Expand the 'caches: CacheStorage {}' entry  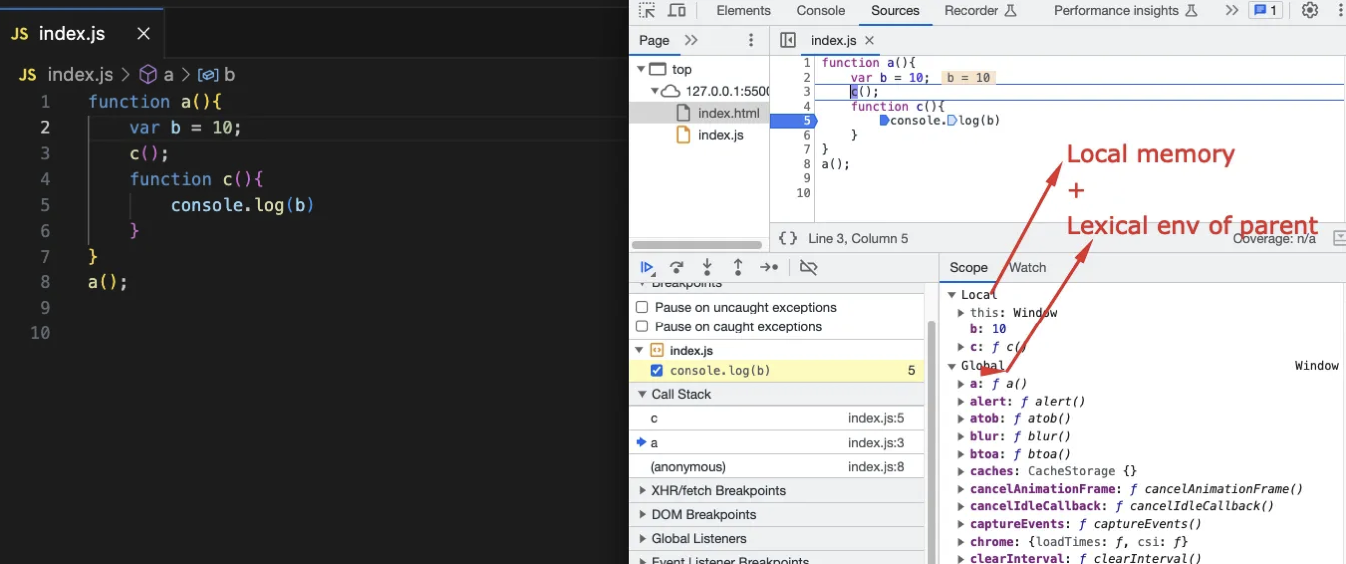(961, 471)
